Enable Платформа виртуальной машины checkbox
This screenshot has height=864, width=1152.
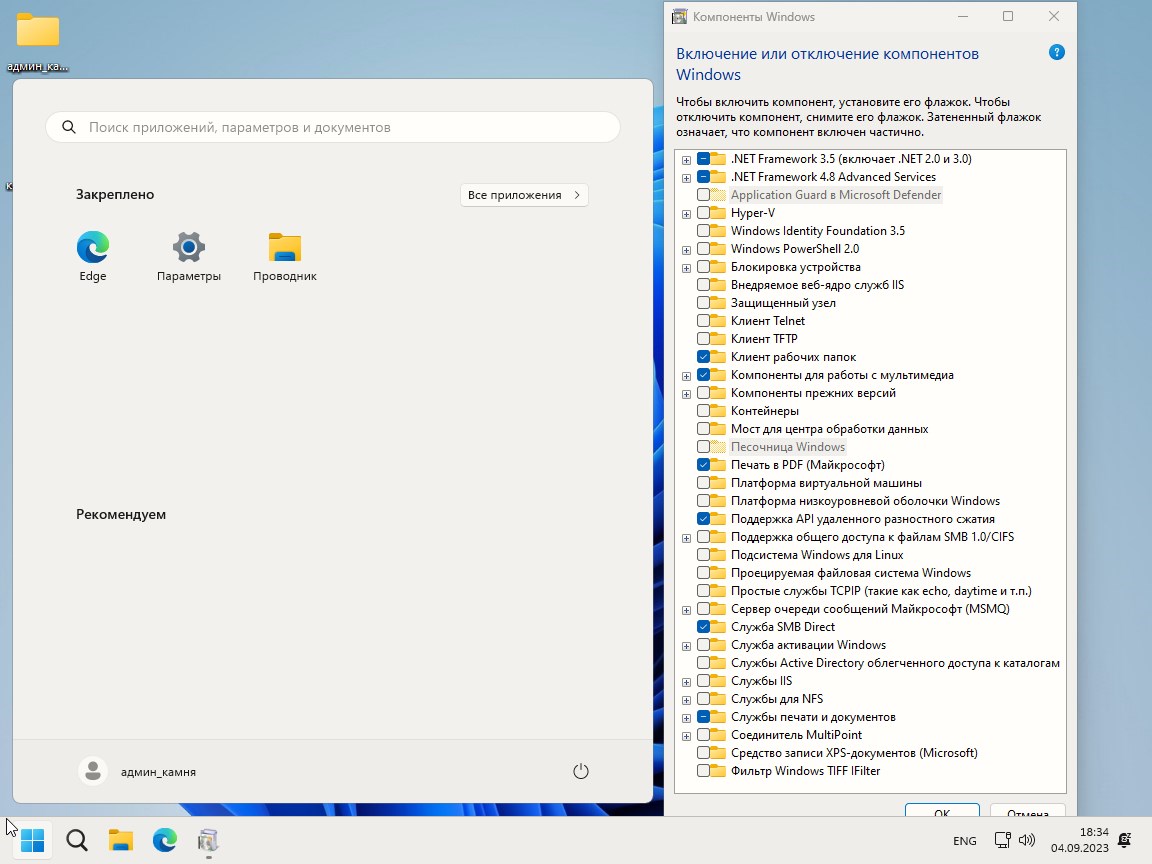(x=703, y=483)
